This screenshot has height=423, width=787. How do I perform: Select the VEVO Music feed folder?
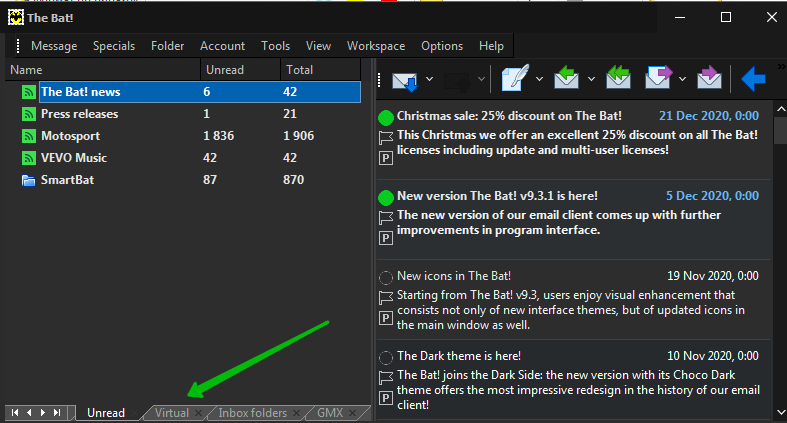(74, 158)
